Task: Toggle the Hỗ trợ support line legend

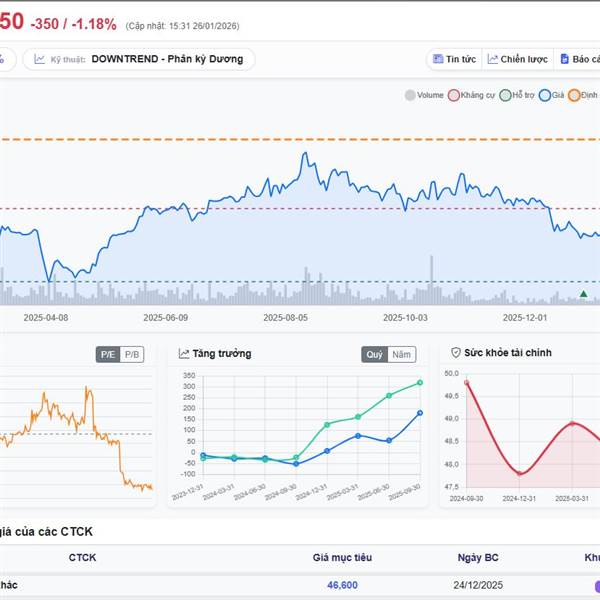Action: click(x=506, y=96)
